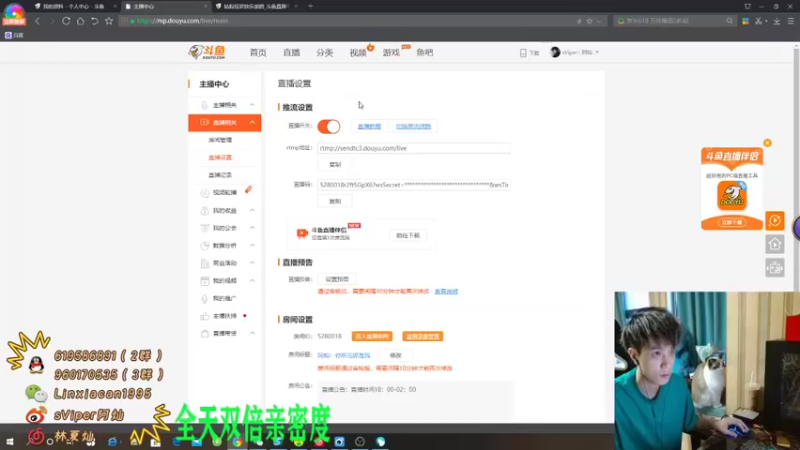
Task: Click the Douyu companion camera icon
Action: 302,233
